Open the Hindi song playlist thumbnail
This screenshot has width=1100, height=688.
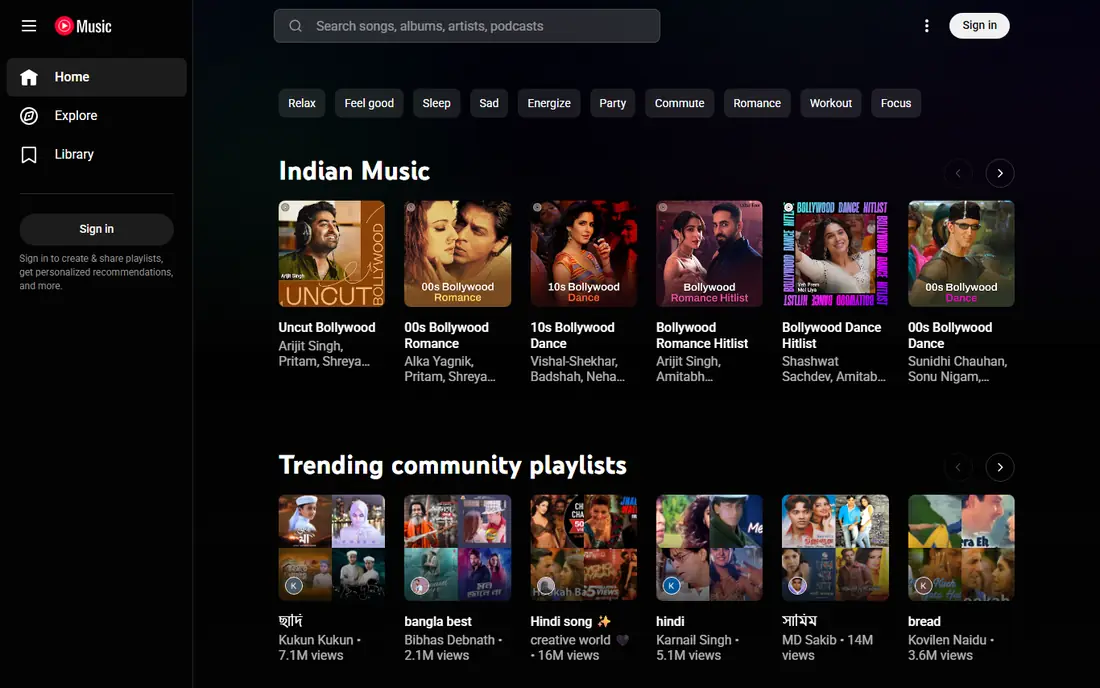584,548
